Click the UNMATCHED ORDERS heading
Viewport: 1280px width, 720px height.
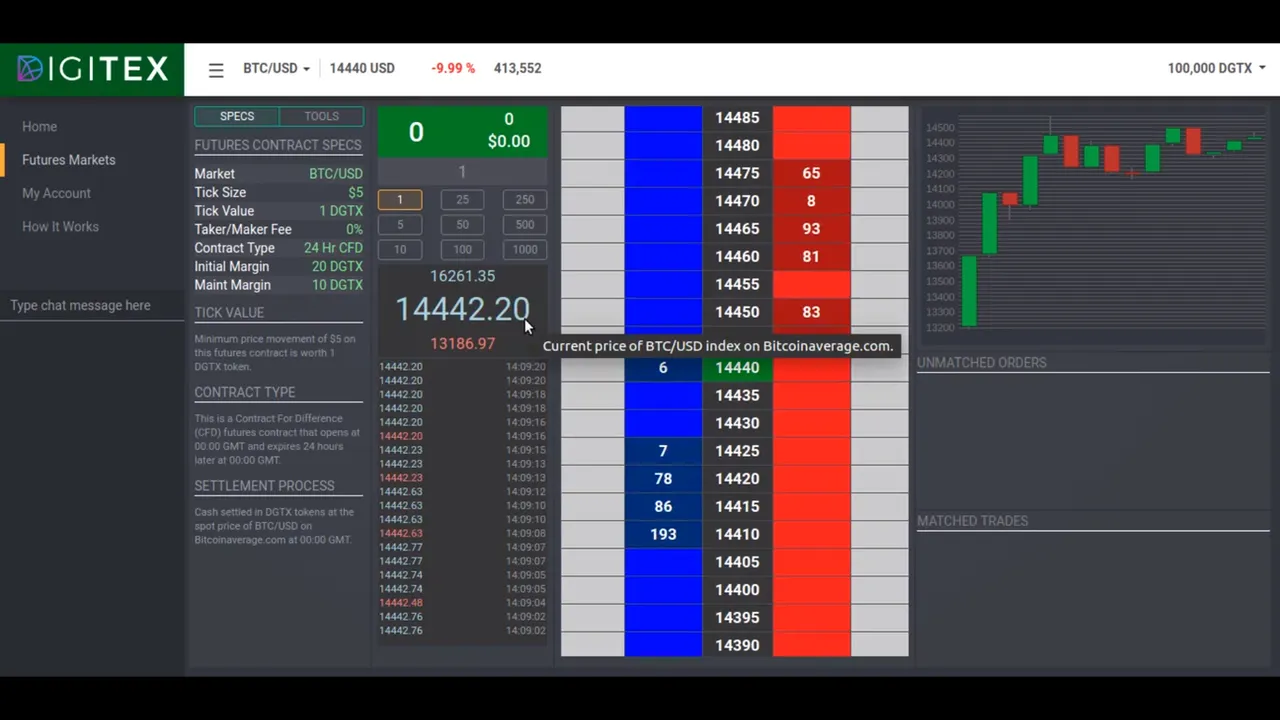[982, 363]
